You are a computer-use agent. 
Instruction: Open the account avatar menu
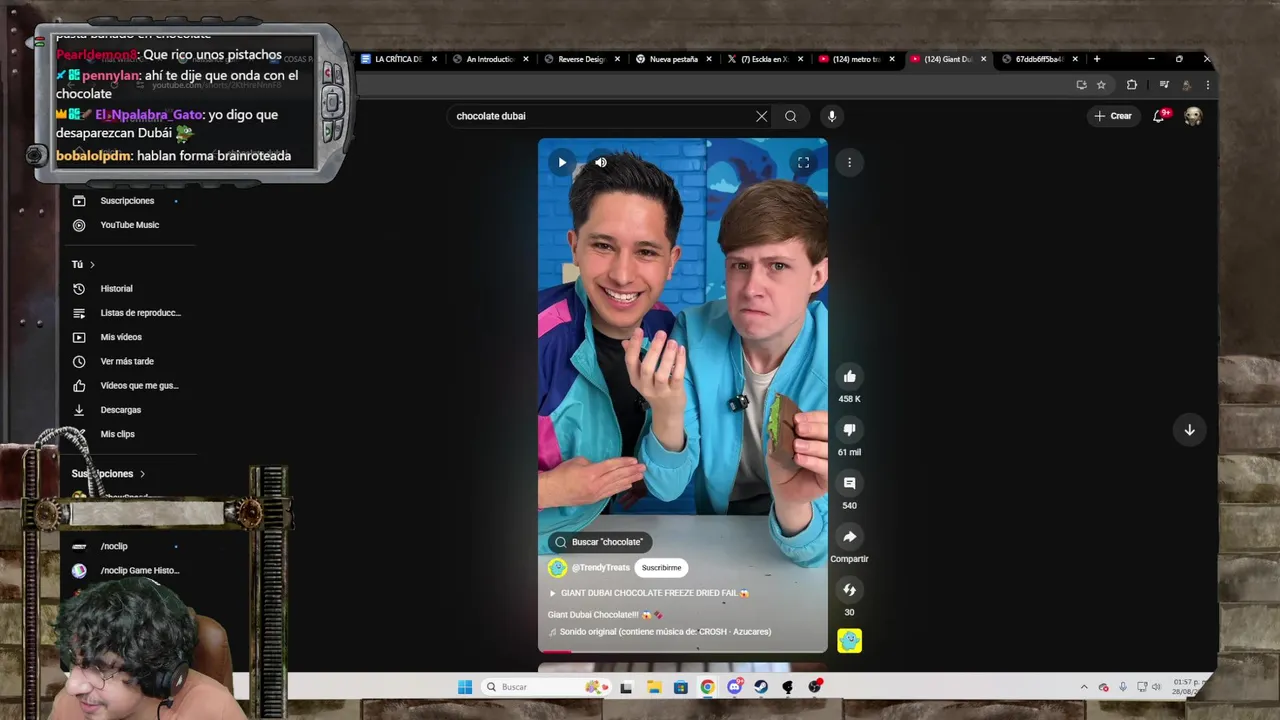pos(1193,116)
